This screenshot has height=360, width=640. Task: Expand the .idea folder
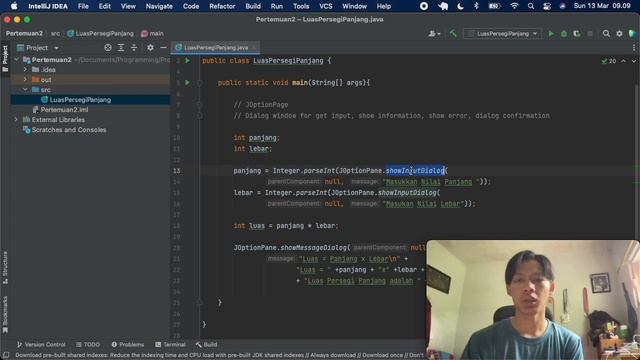pos(25,70)
